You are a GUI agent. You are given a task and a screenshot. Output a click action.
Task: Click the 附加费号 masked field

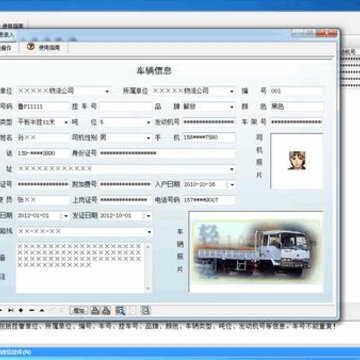click(x=125, y=184)
